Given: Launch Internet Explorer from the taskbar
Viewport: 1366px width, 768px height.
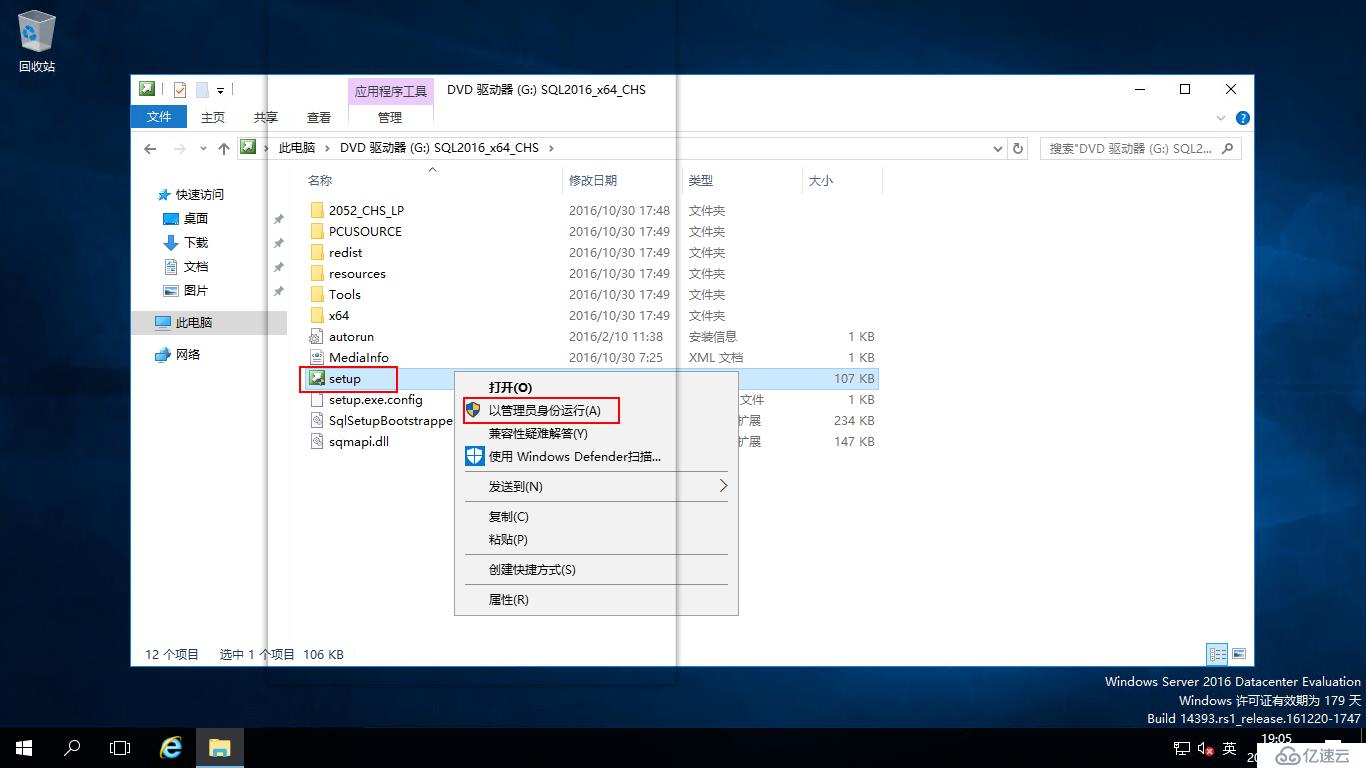Looking at the screenshot, I should pos(171,748).
